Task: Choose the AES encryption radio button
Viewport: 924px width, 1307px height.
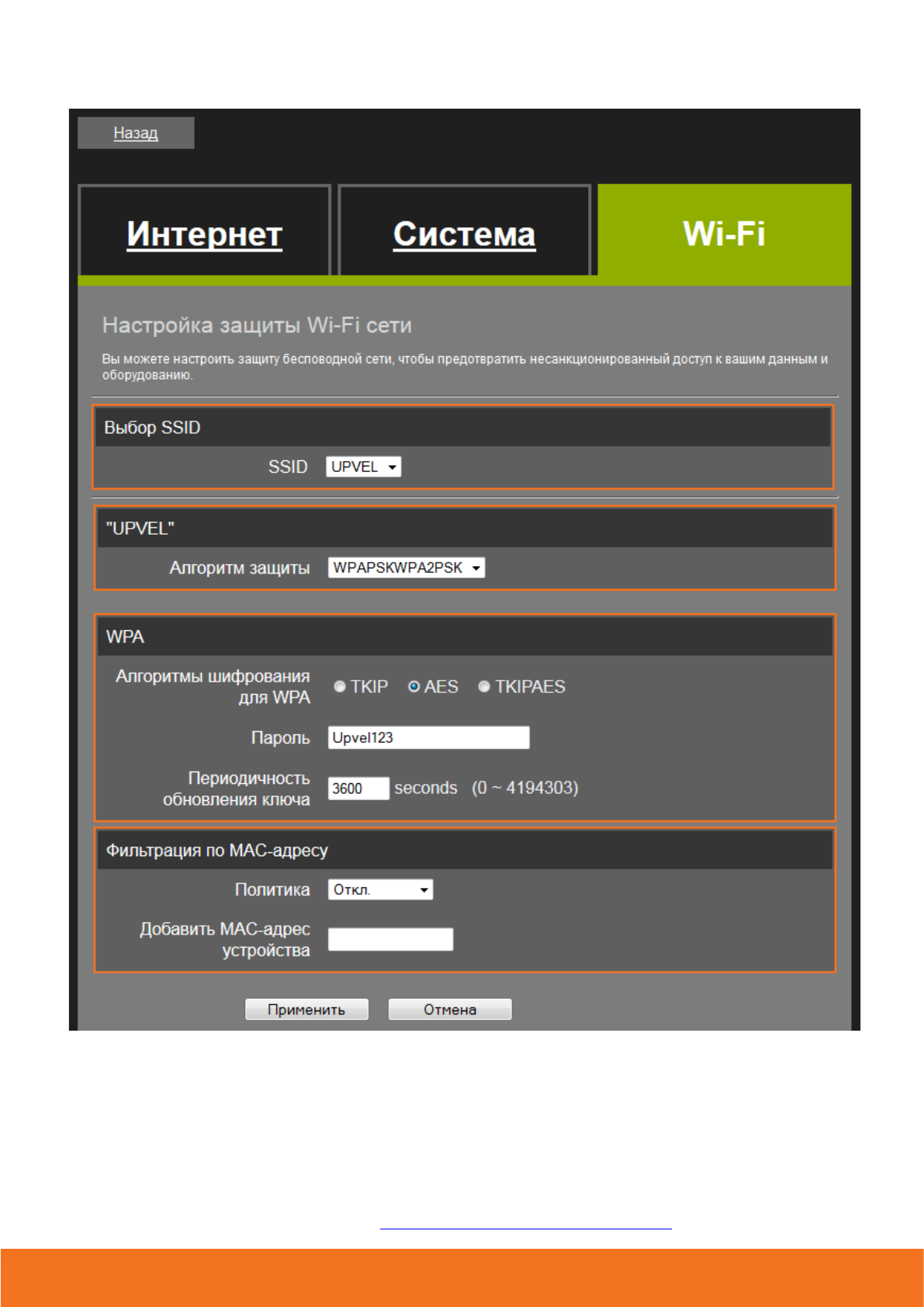Action: [x=414, y=687]
